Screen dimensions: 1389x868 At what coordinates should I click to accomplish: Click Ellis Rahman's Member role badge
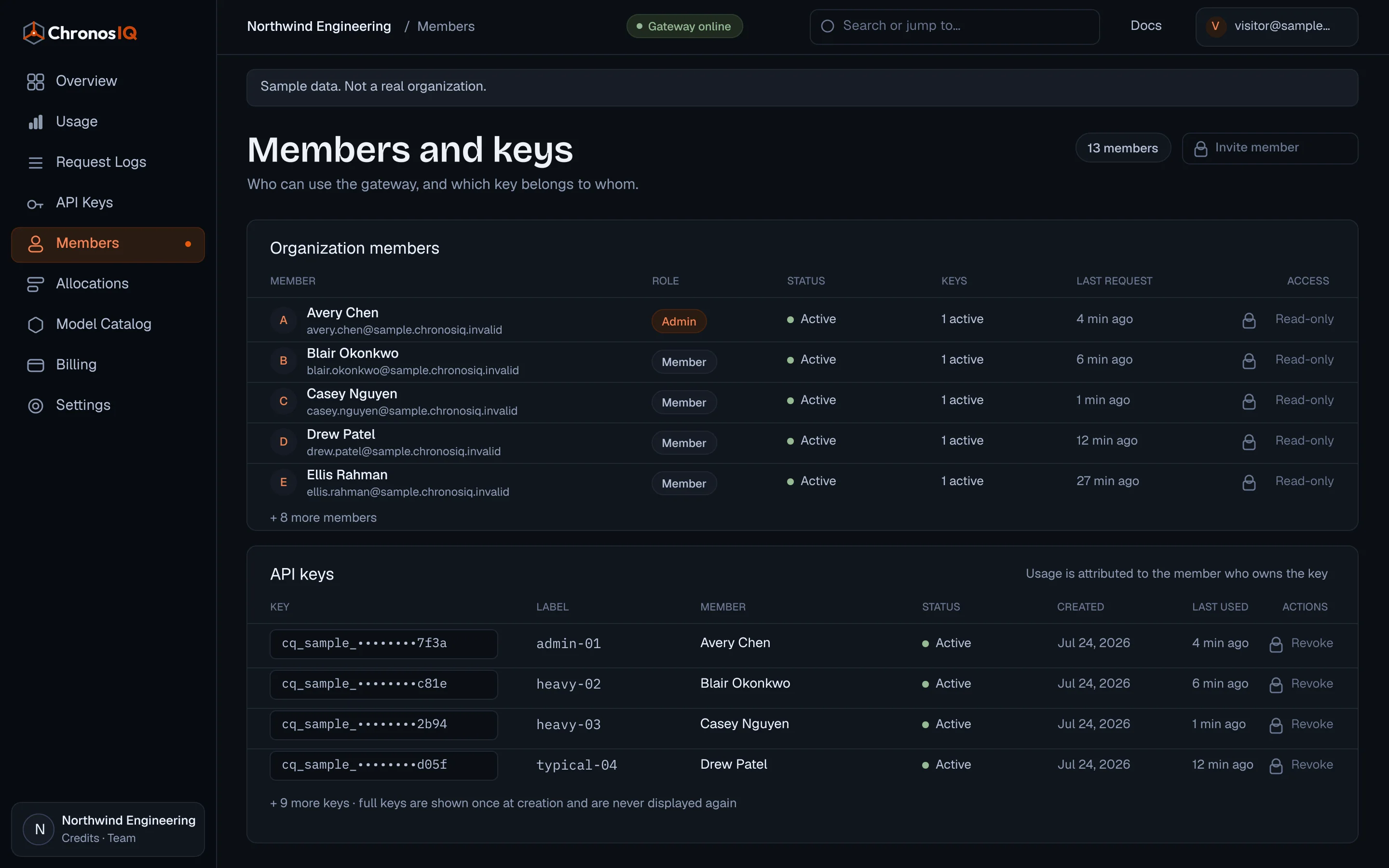point(683,483)
